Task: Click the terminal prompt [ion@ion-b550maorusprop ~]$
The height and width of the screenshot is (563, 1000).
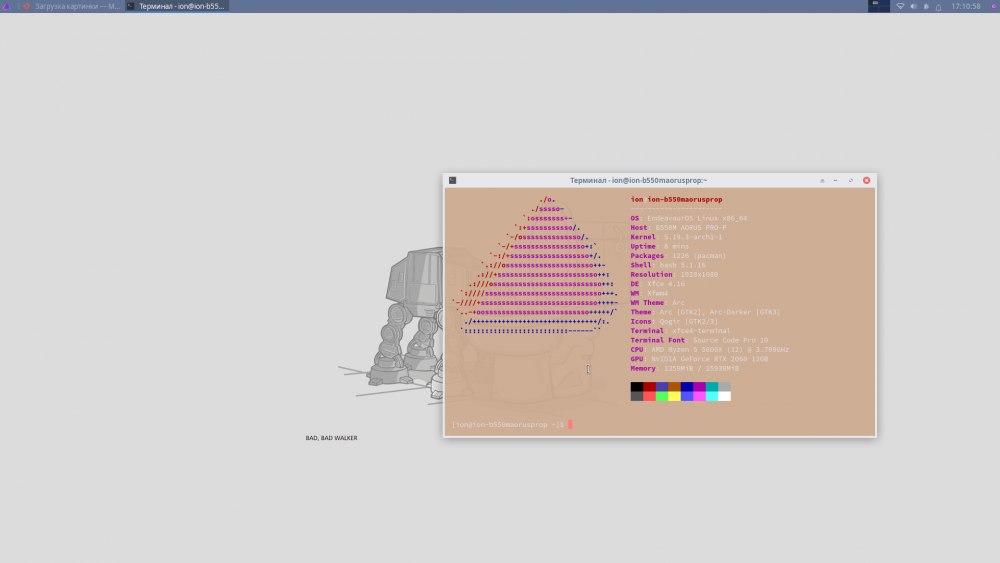Action: pyautogui.click(x=508, y=425)
